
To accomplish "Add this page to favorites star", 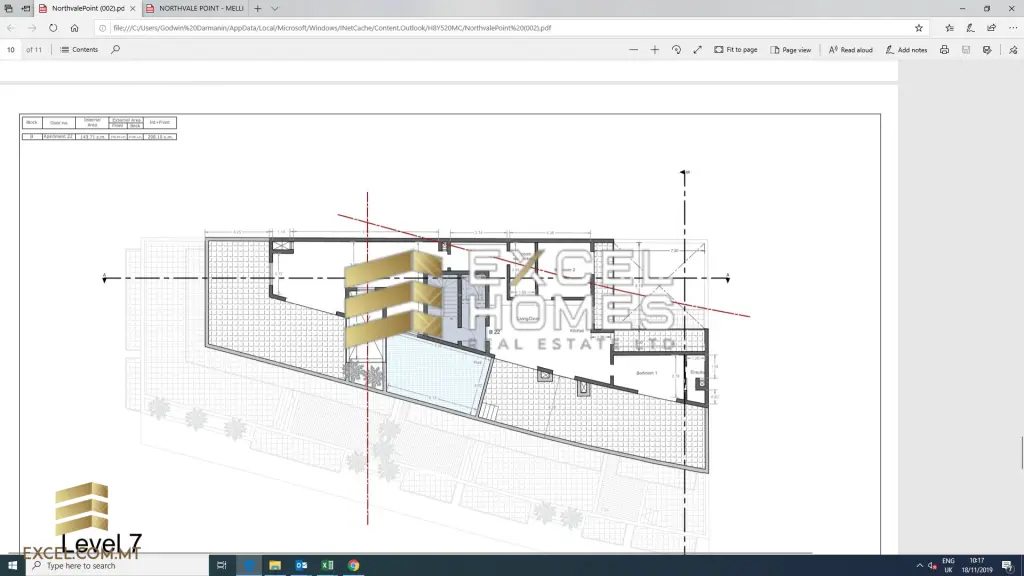I will pos(919,28).
